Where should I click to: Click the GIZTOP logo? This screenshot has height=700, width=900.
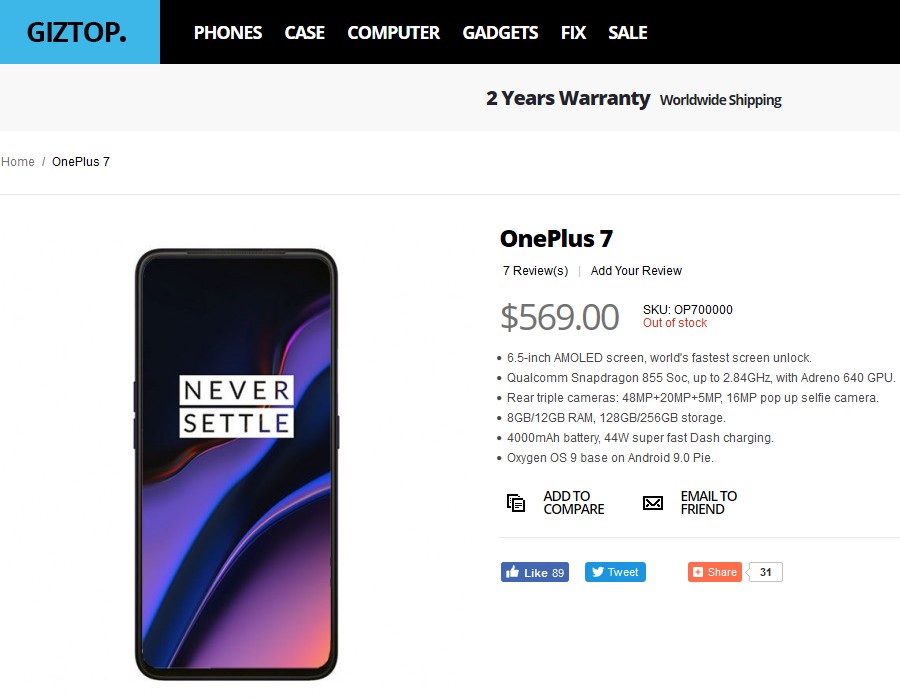pyautogui.click(x=77, y=32)
